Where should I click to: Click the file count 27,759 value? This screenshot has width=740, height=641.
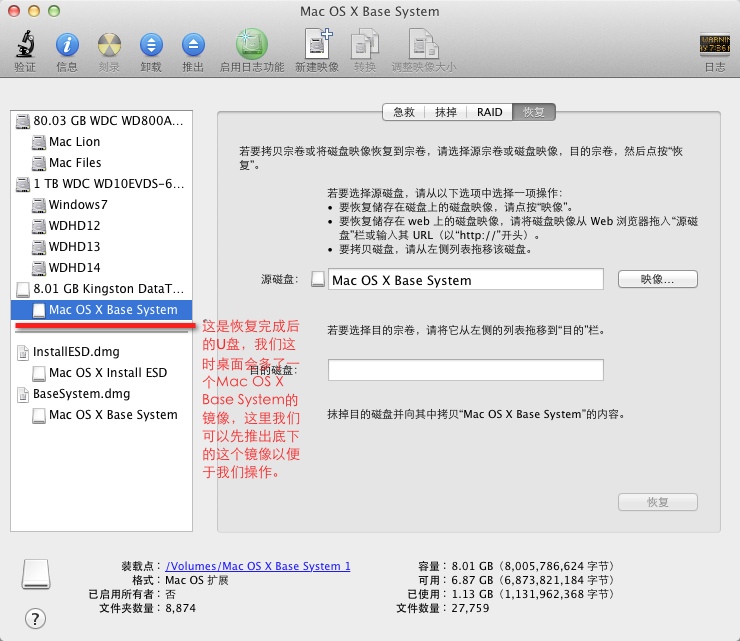tap(470, 608)
